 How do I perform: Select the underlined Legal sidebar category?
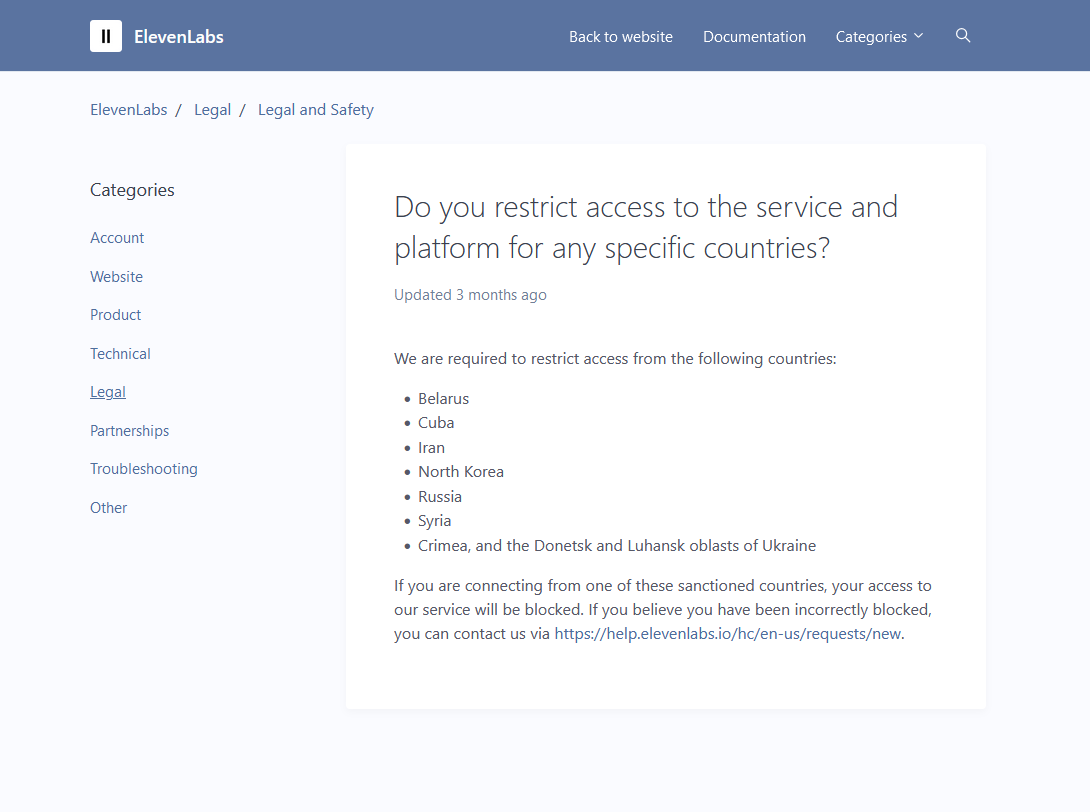108,392
